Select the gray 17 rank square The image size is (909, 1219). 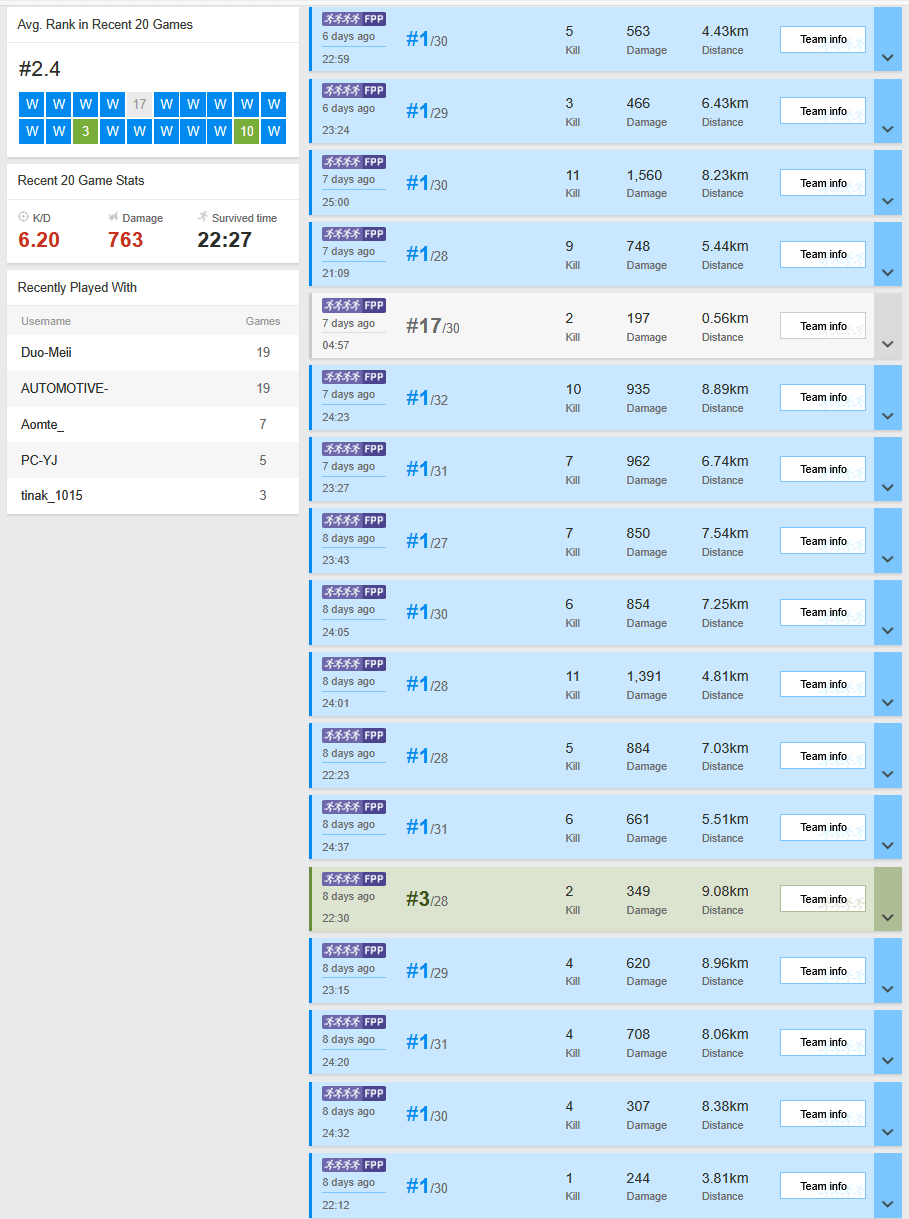(x=139, y=105)
